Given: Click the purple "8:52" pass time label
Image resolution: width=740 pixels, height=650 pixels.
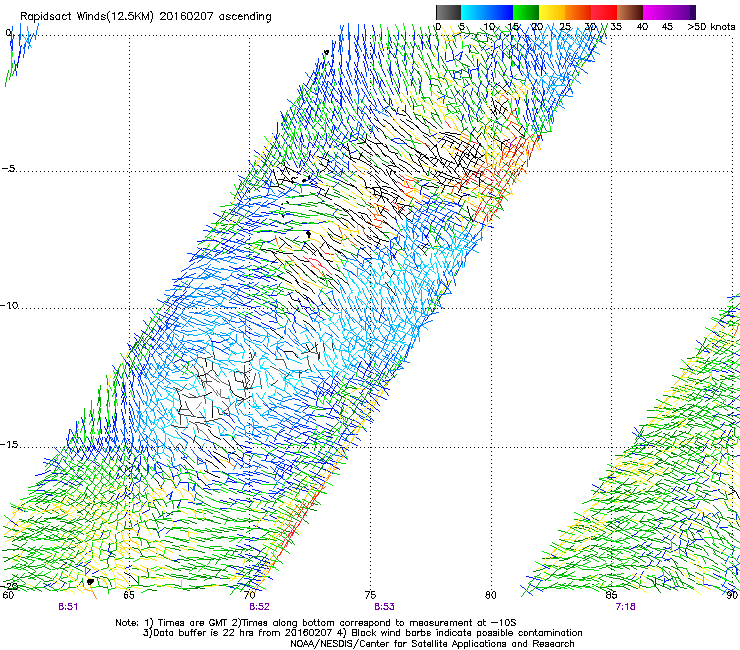Looking at the screenshot, I should tap(259, 607).
